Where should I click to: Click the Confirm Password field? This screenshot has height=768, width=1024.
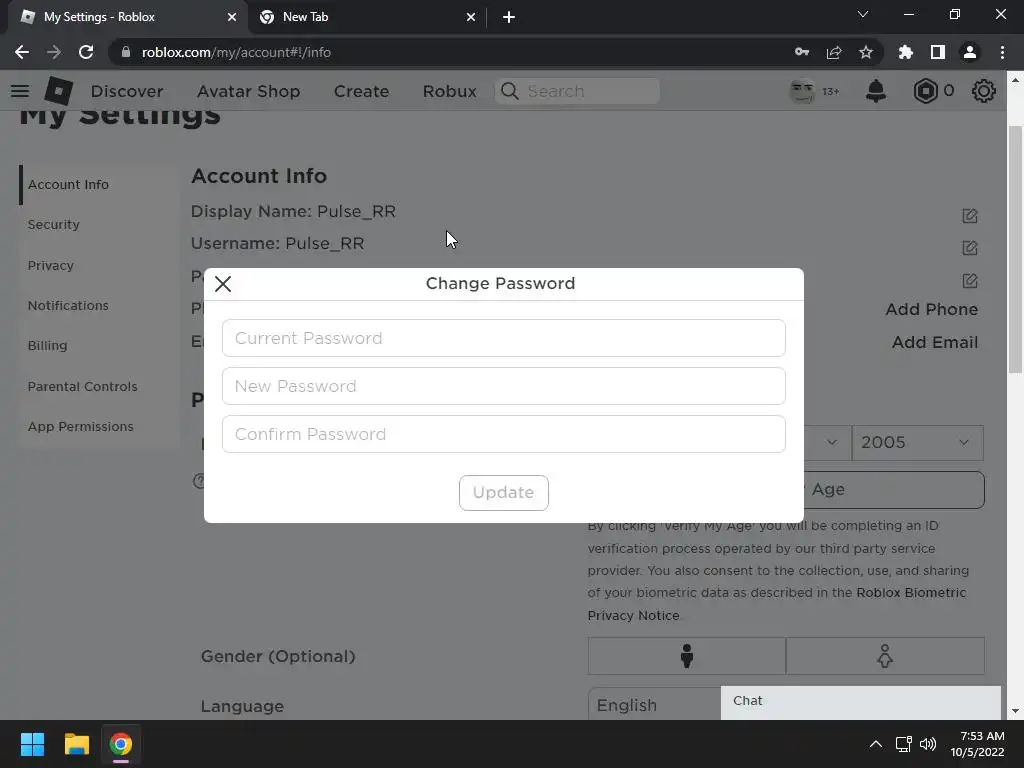click(x=504, y=434)
